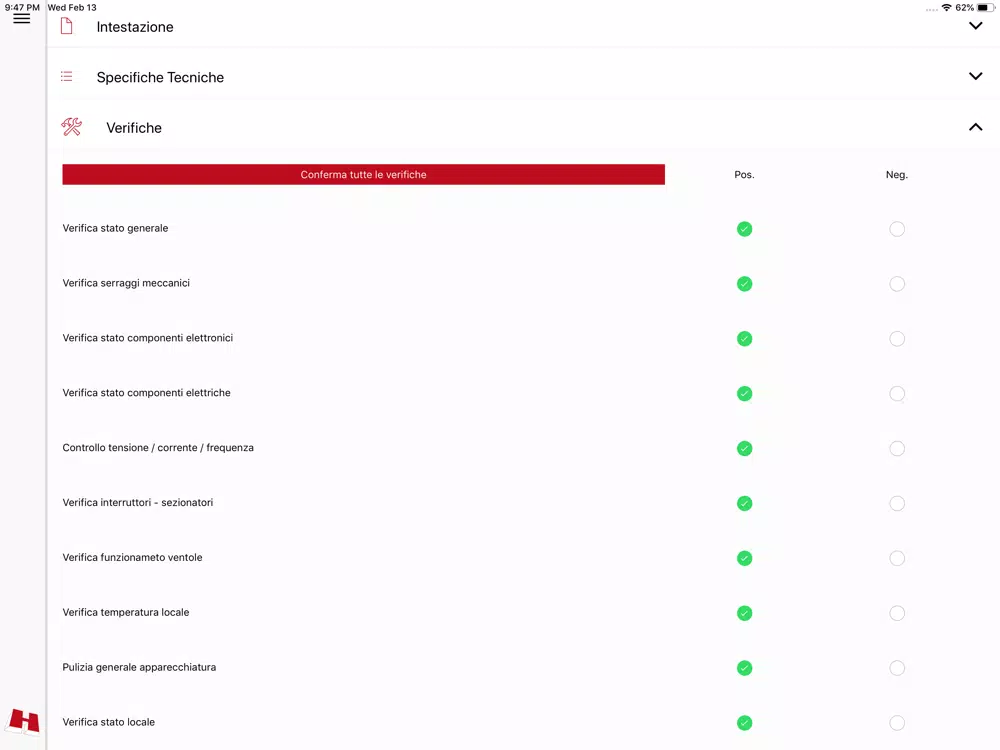The height and width of the screenshot is (750, 1000).
Task: Mark funzionameto ventole as positive
Action: coord(744,558)
